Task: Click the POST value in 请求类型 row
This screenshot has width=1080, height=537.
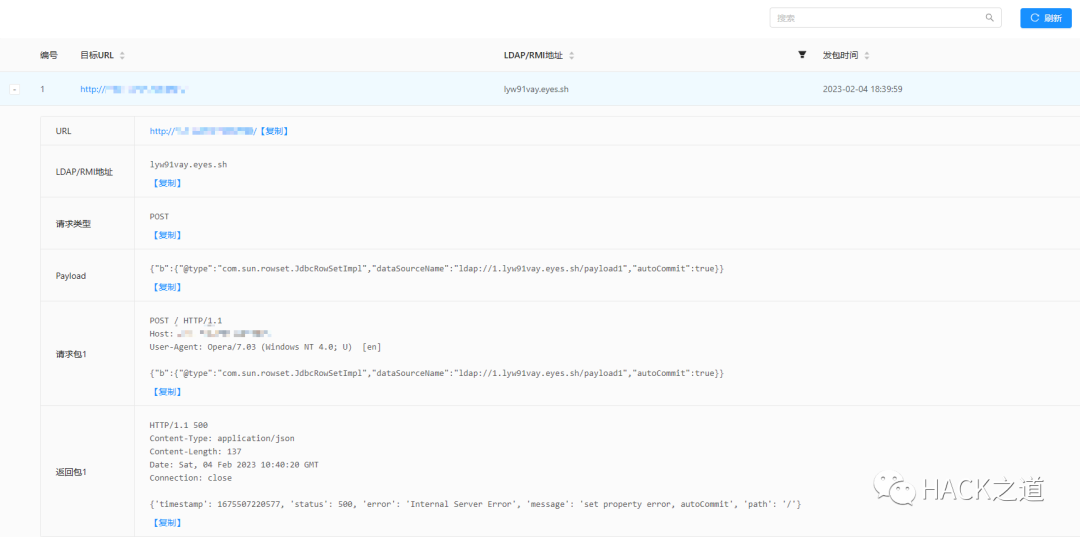Action: 159,216
